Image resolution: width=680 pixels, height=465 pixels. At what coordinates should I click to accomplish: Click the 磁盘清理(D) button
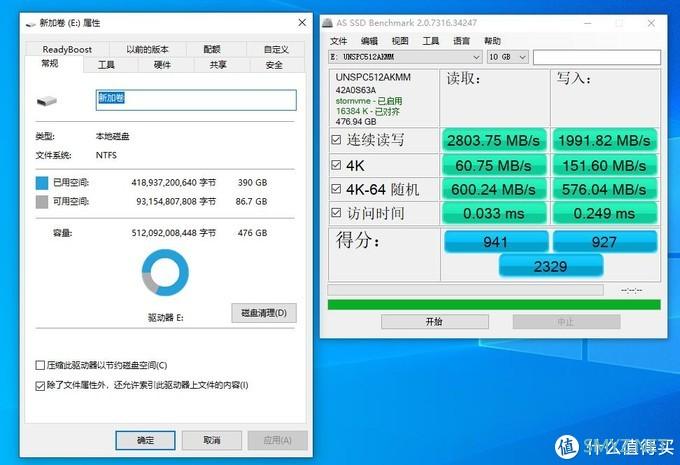pyautogui.click(x=264, y=313)
